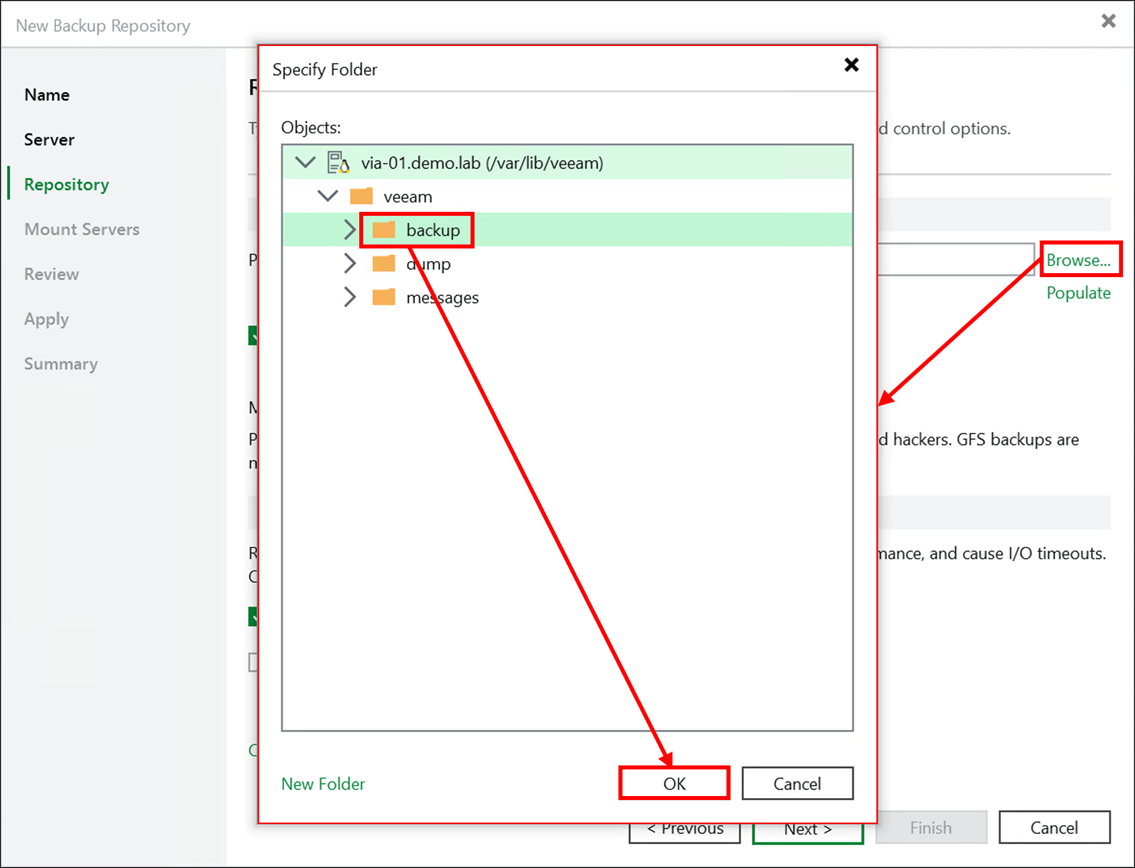Collapse the via-01.demo.lab tree node
The width and height of the screenshot is (1135, 868).
pos(306,161)
